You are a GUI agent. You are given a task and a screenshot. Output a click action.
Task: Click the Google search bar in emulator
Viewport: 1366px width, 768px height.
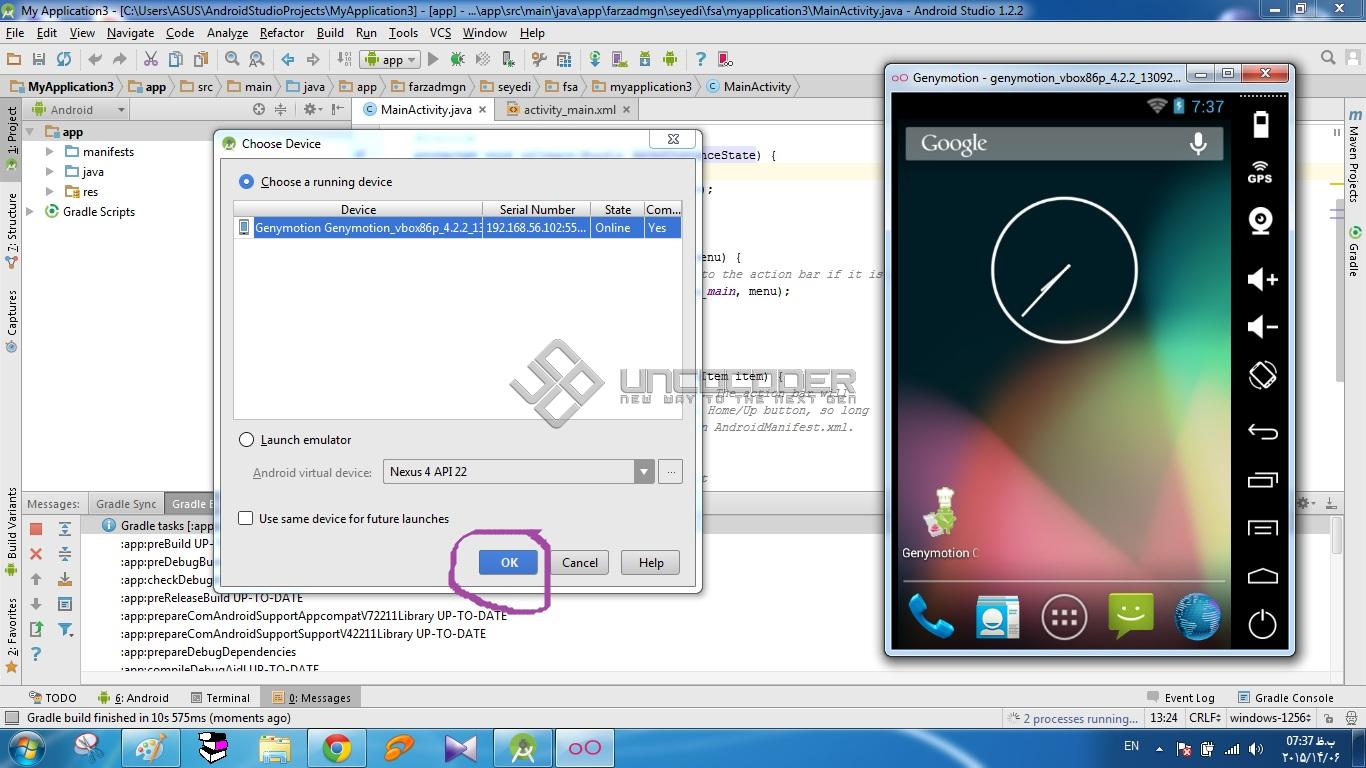pos(1064,143)
